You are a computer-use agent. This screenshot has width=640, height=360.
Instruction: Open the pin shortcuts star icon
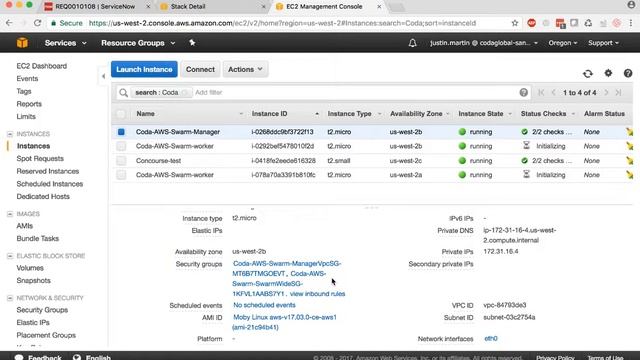pos(192,42)
